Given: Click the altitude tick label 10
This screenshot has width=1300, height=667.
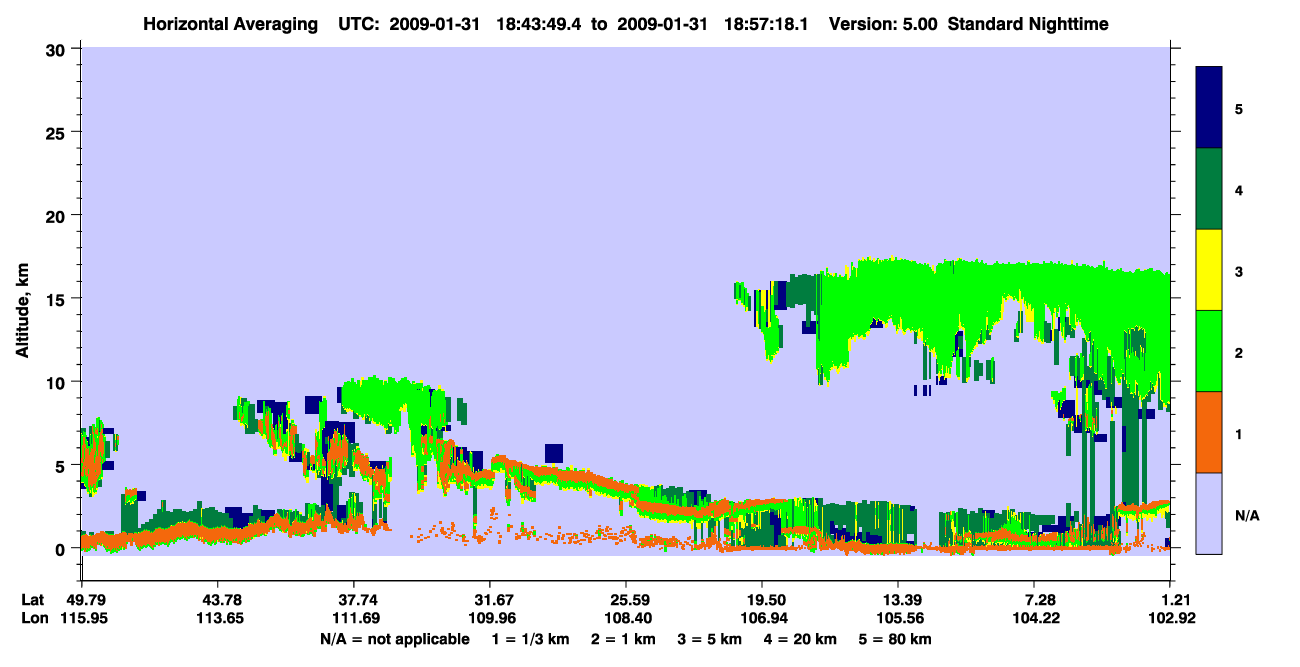Looking at the screenshot, I should (x=57, y=382).
